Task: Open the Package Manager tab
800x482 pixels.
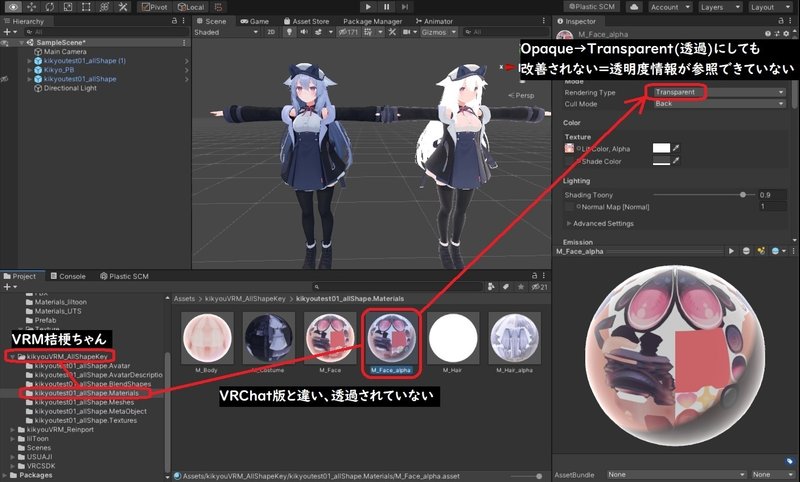Action: click(372, 21)
